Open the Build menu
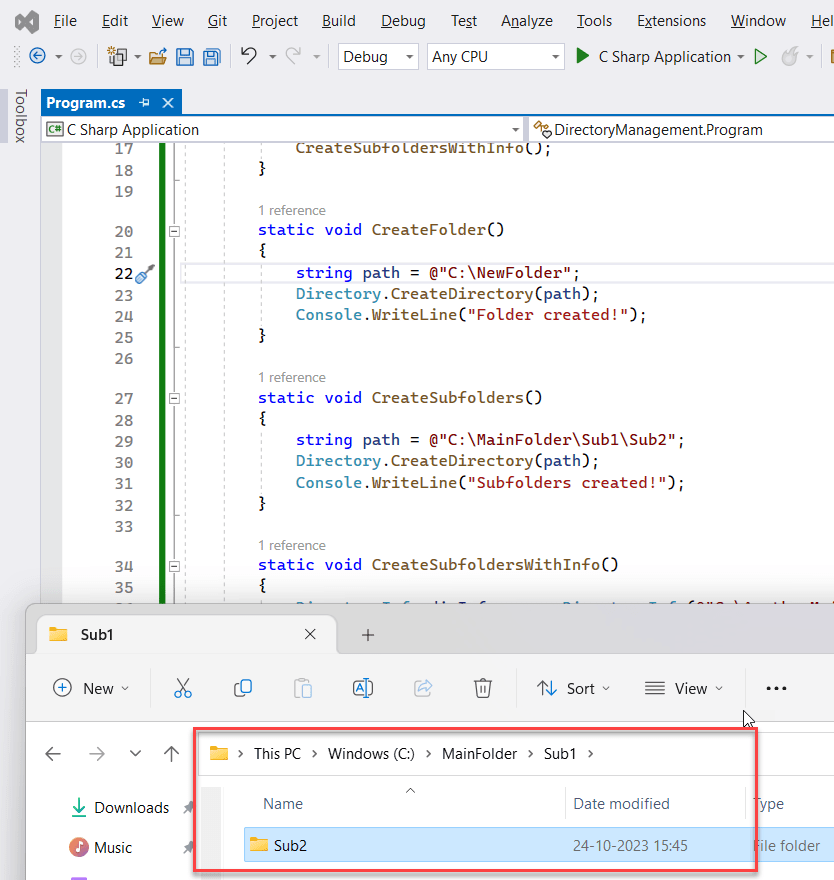 338,20
